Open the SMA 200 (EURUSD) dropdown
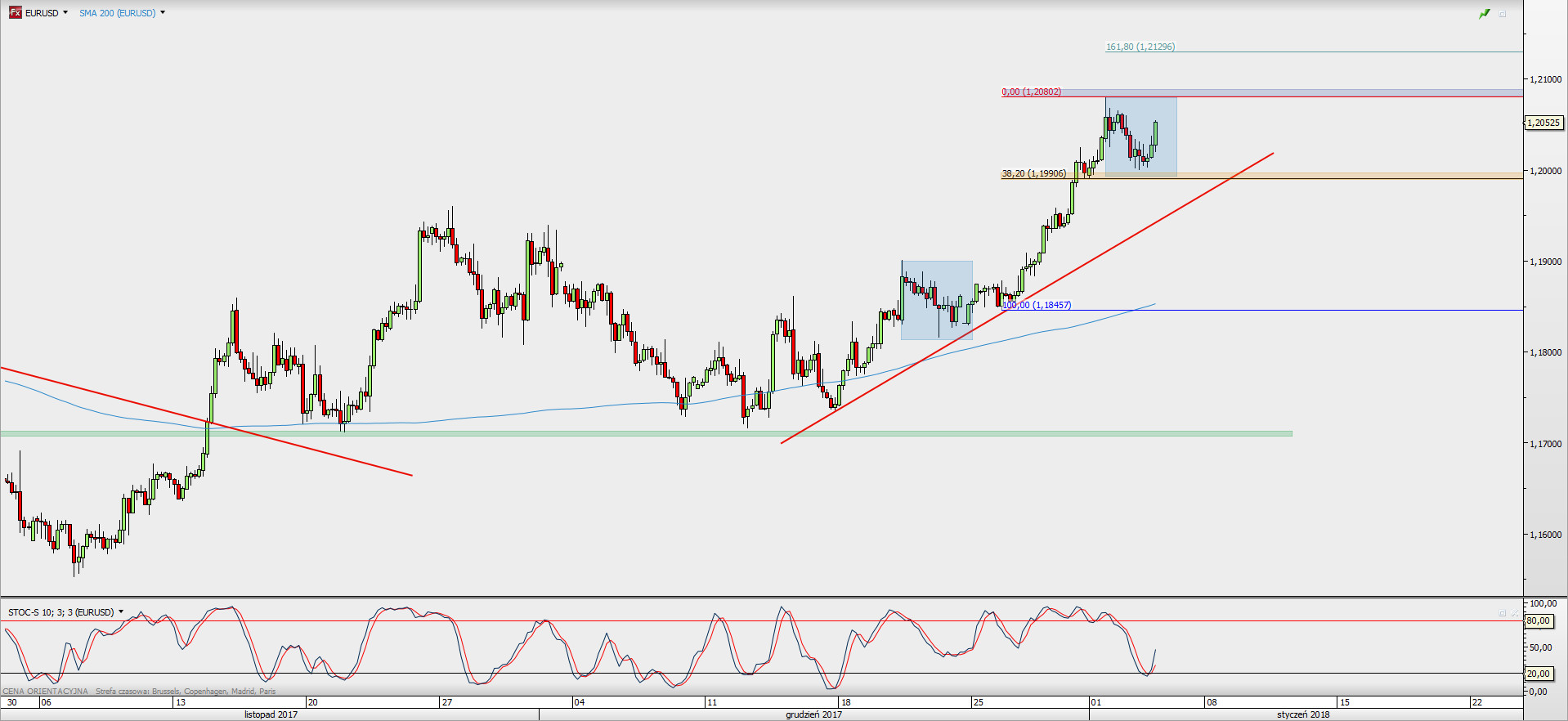This screenshot has height=721, width=1568. 163,12
